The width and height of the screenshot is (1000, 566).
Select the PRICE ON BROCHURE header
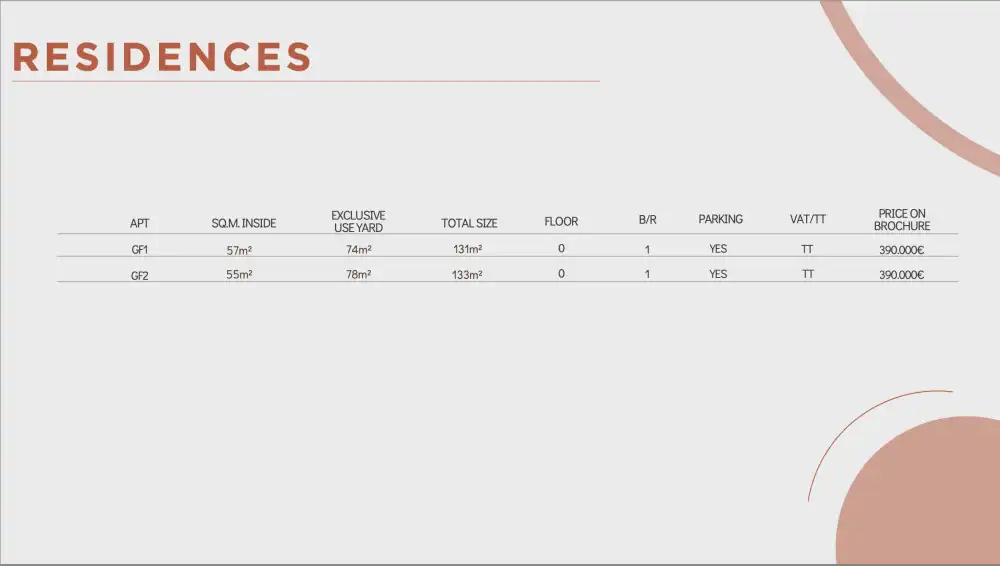[902, 220]
